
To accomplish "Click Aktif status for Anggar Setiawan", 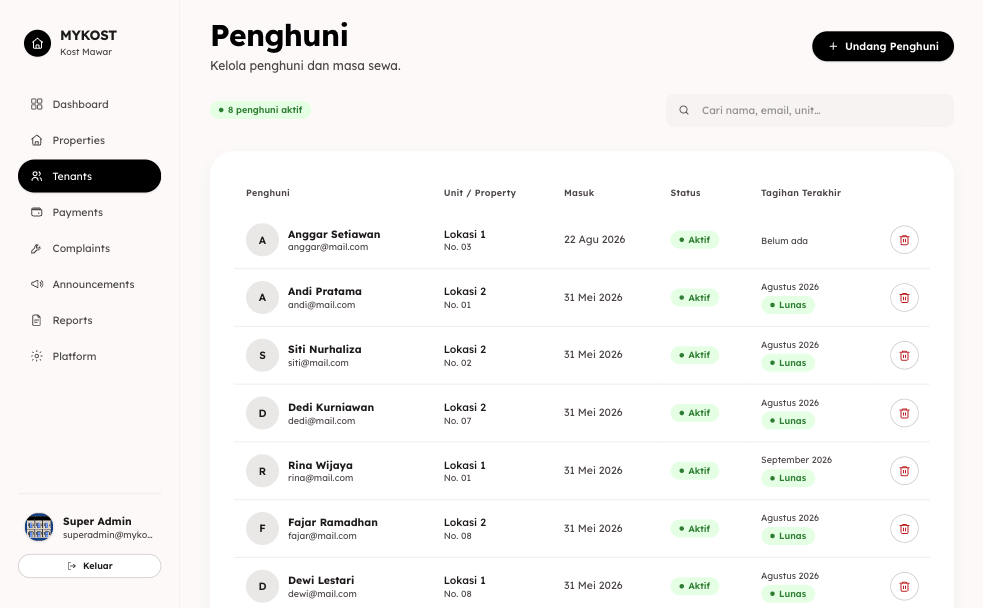I will click(695, 240).
